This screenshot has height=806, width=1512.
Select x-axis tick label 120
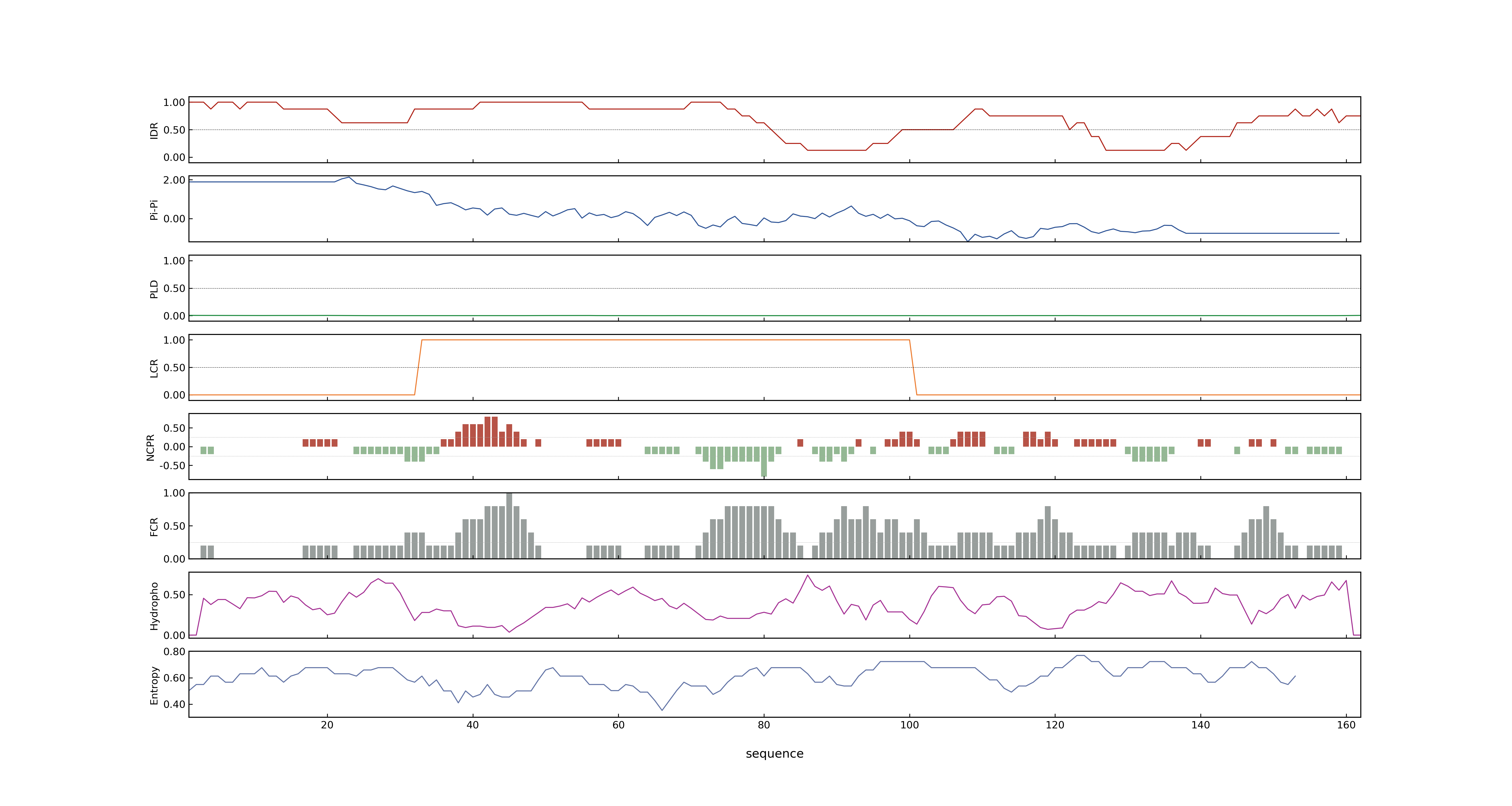[x=1055, y=725]
